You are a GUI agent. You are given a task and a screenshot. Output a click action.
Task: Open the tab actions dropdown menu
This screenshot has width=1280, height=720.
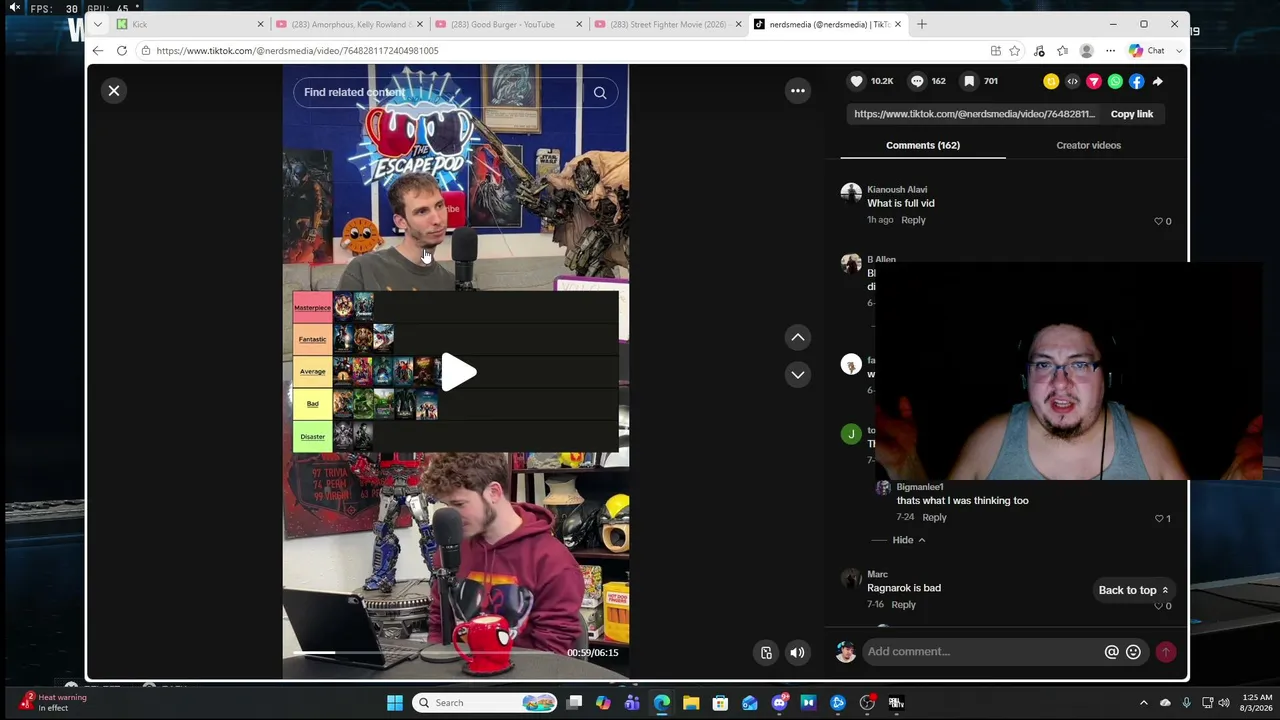(x=97, y=24)
